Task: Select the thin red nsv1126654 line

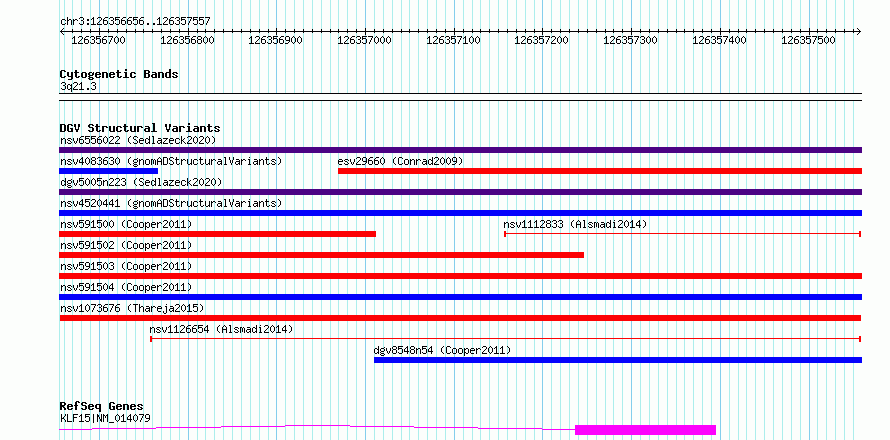Action: click(506, 339)
